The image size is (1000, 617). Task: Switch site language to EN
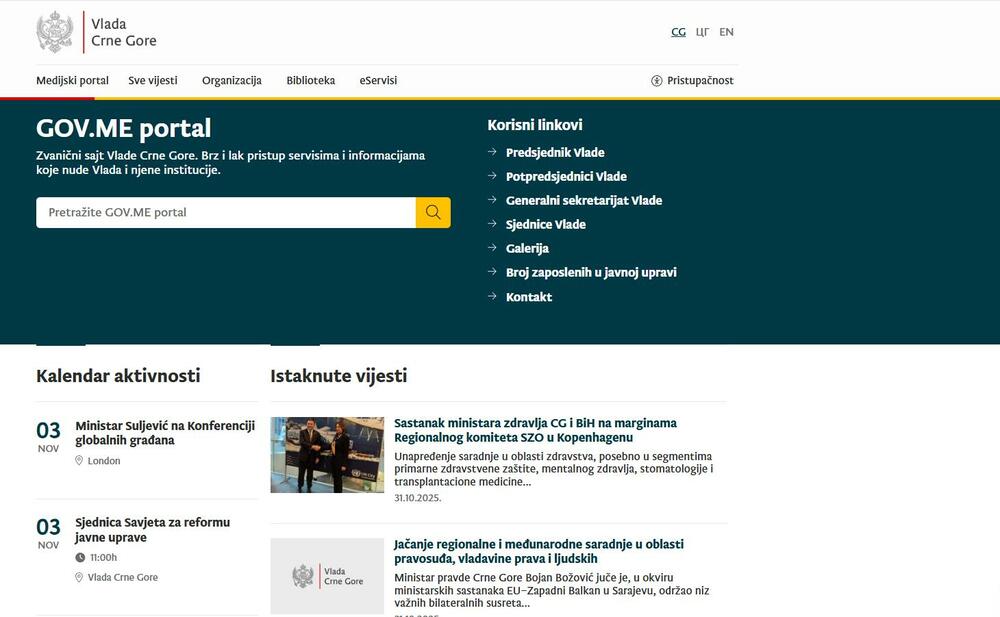726,32
